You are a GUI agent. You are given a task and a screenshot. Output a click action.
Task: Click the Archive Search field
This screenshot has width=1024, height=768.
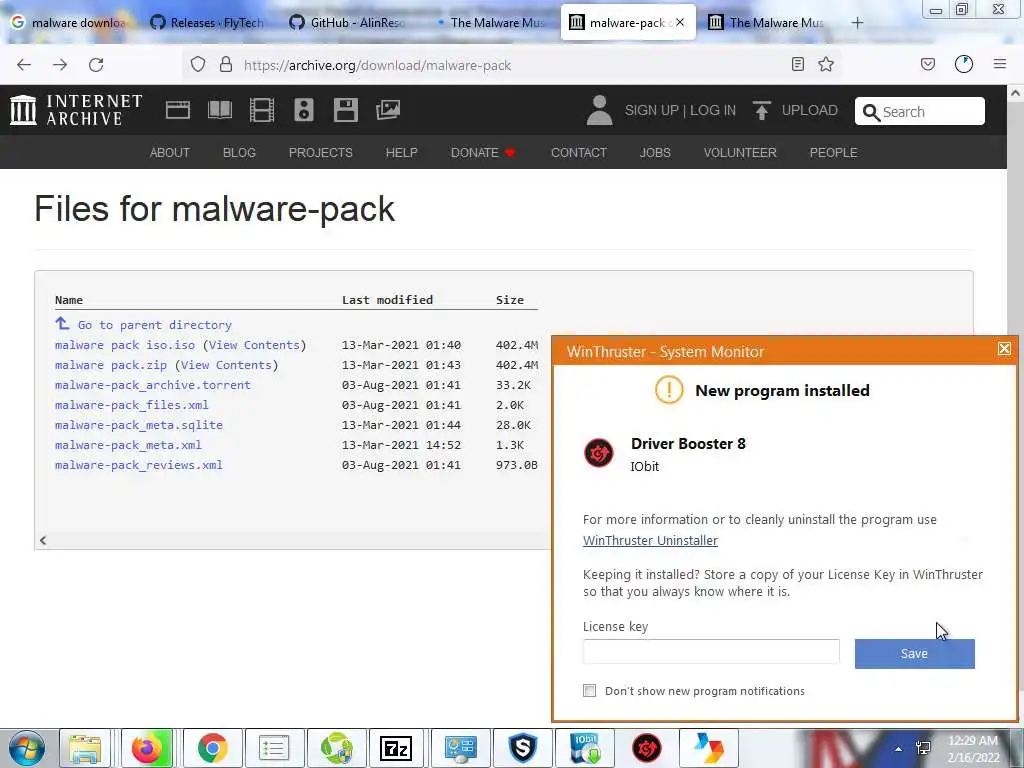click(x=920, y=111)
